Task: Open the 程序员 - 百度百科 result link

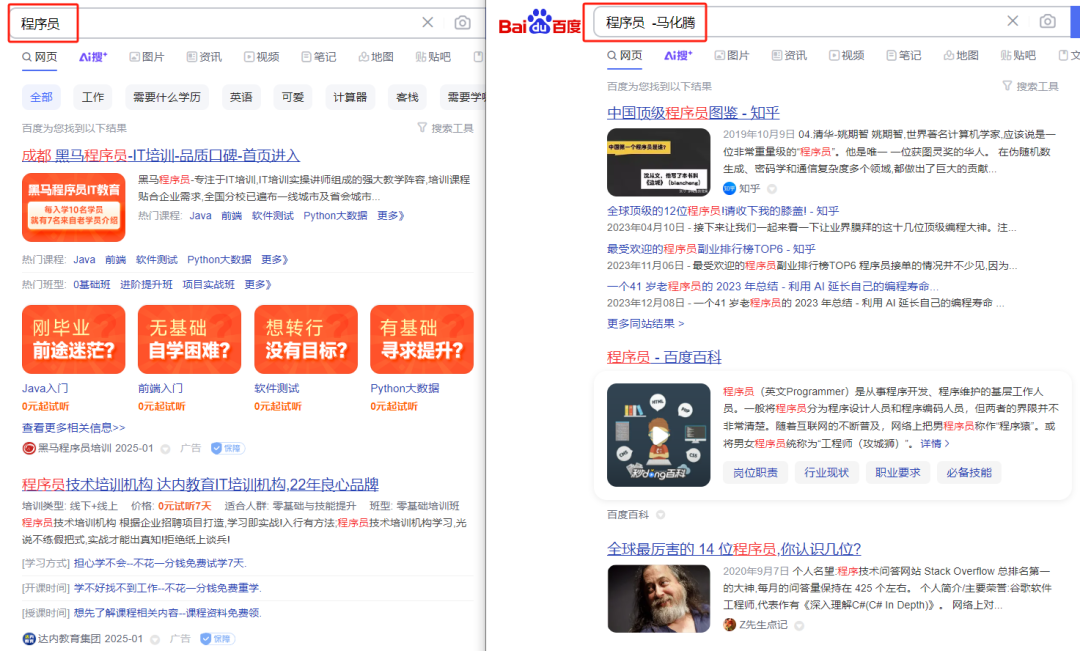Action: click(664, 357)
